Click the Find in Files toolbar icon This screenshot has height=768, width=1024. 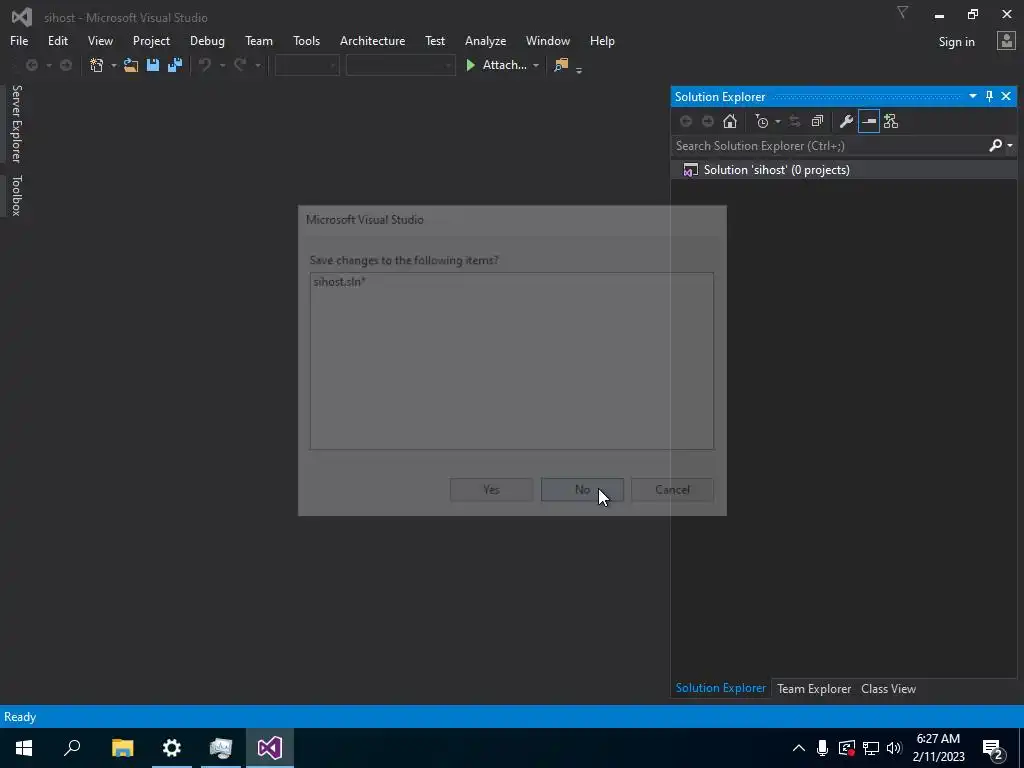coord(561,65)
